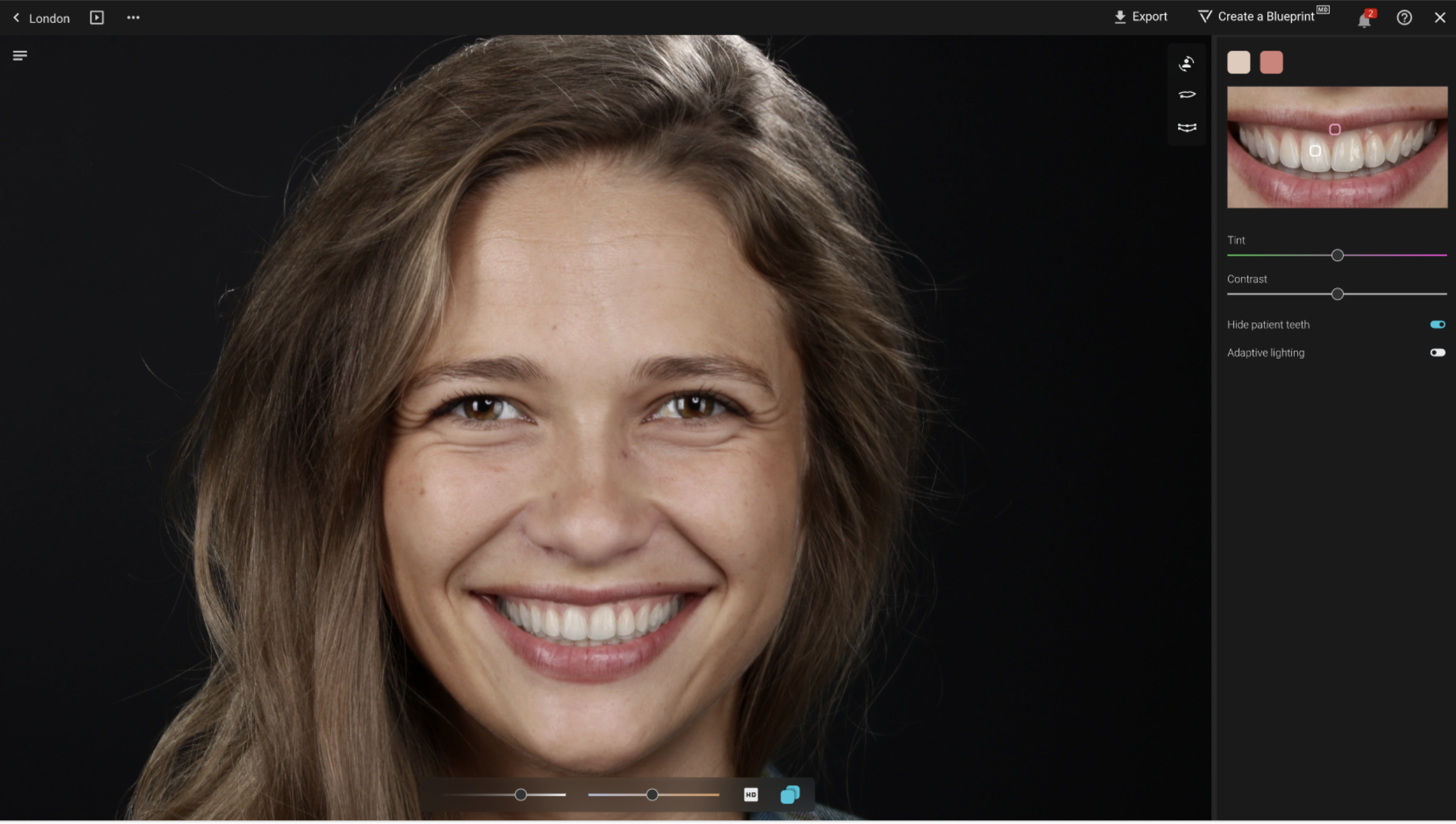The width and height of the screenshot is (1456, 824).
Task: Select the pink gum color swatch
Action: [x=1271, y=63]
